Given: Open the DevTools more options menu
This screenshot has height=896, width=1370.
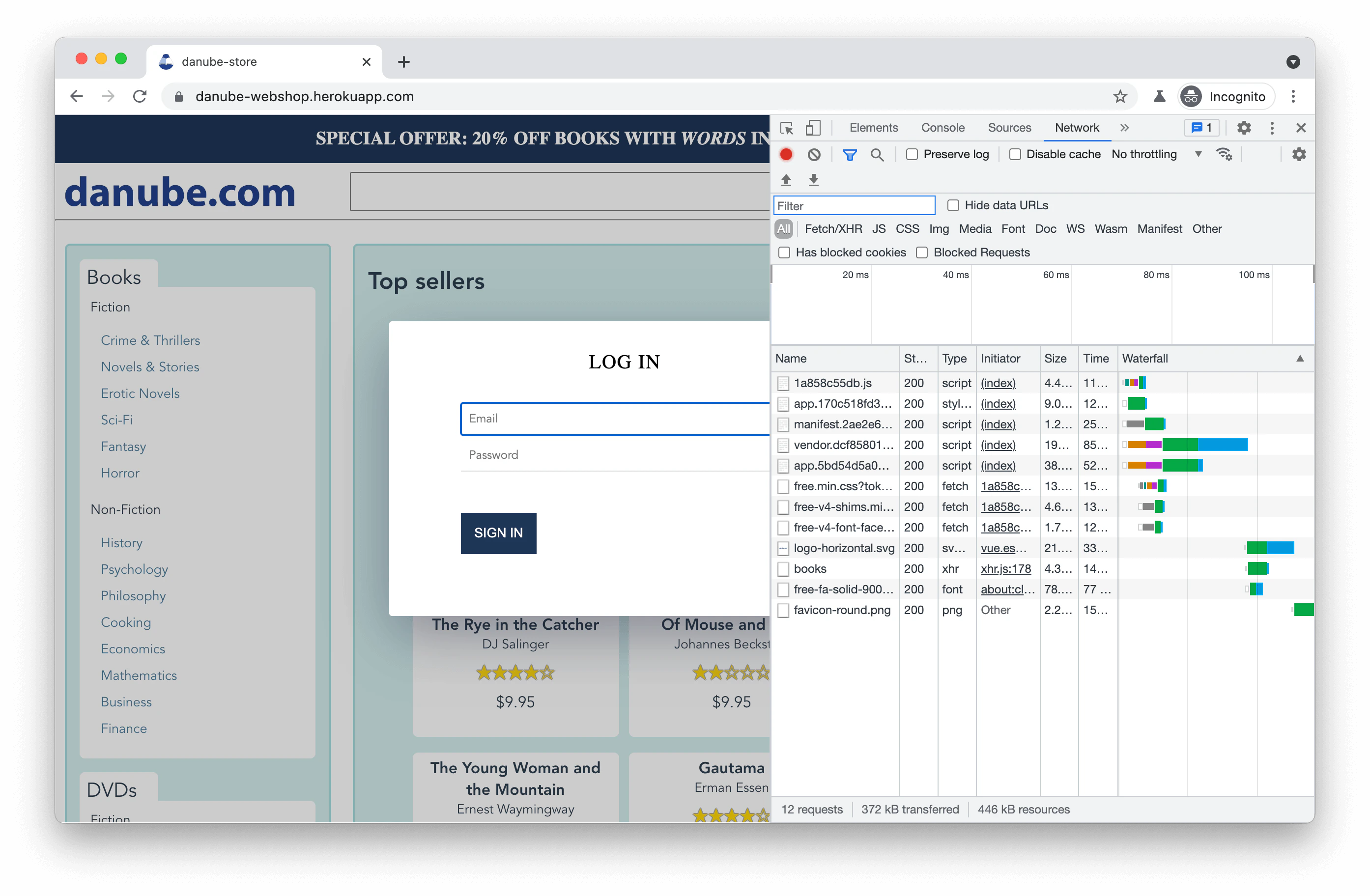Looking at the screenshot, I should coord(1272,128).
